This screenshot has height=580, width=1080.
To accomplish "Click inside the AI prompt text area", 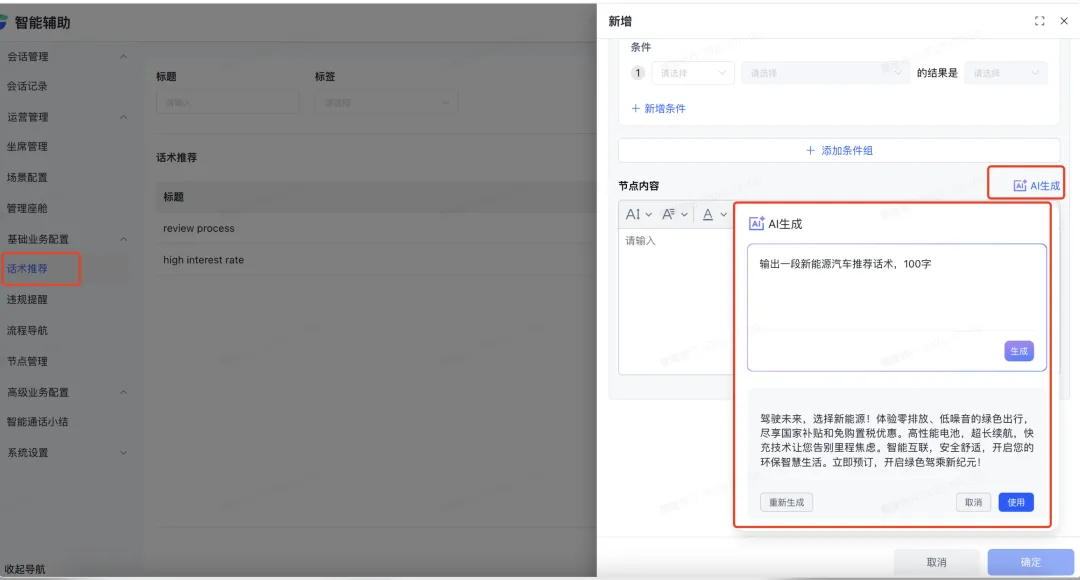I will [895, 295].
